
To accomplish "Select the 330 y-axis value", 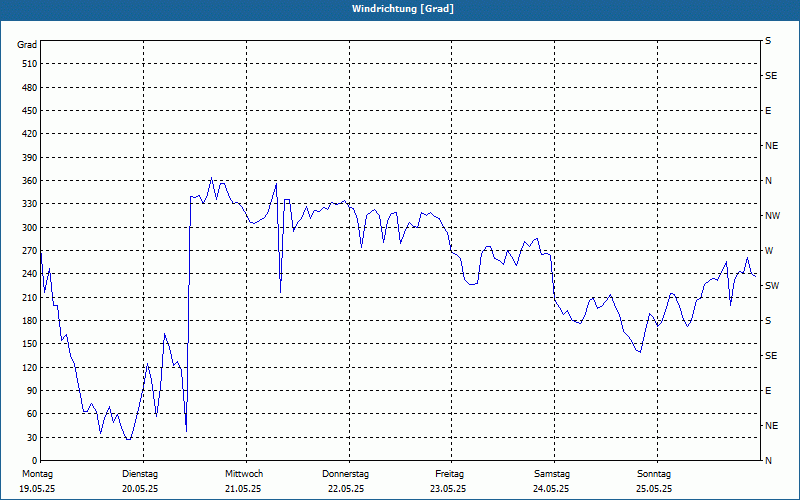I will pyautogui.click(x=30, y=204).
